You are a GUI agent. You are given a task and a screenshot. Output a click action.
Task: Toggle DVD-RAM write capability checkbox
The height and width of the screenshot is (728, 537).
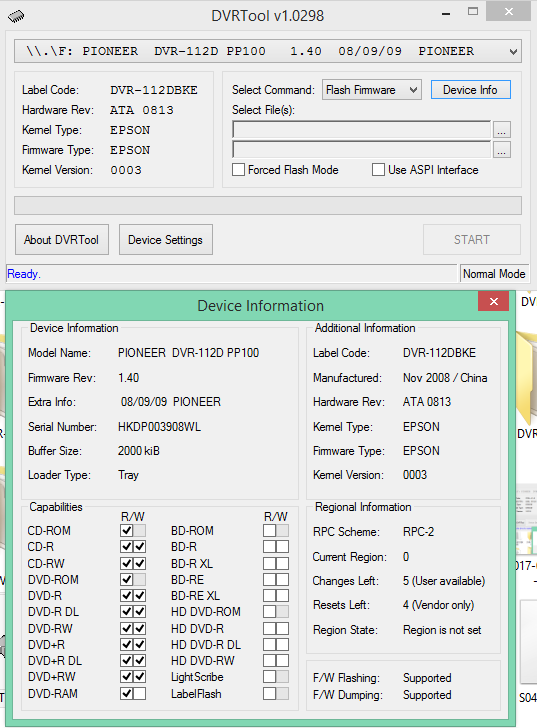(x=140, y=694)
